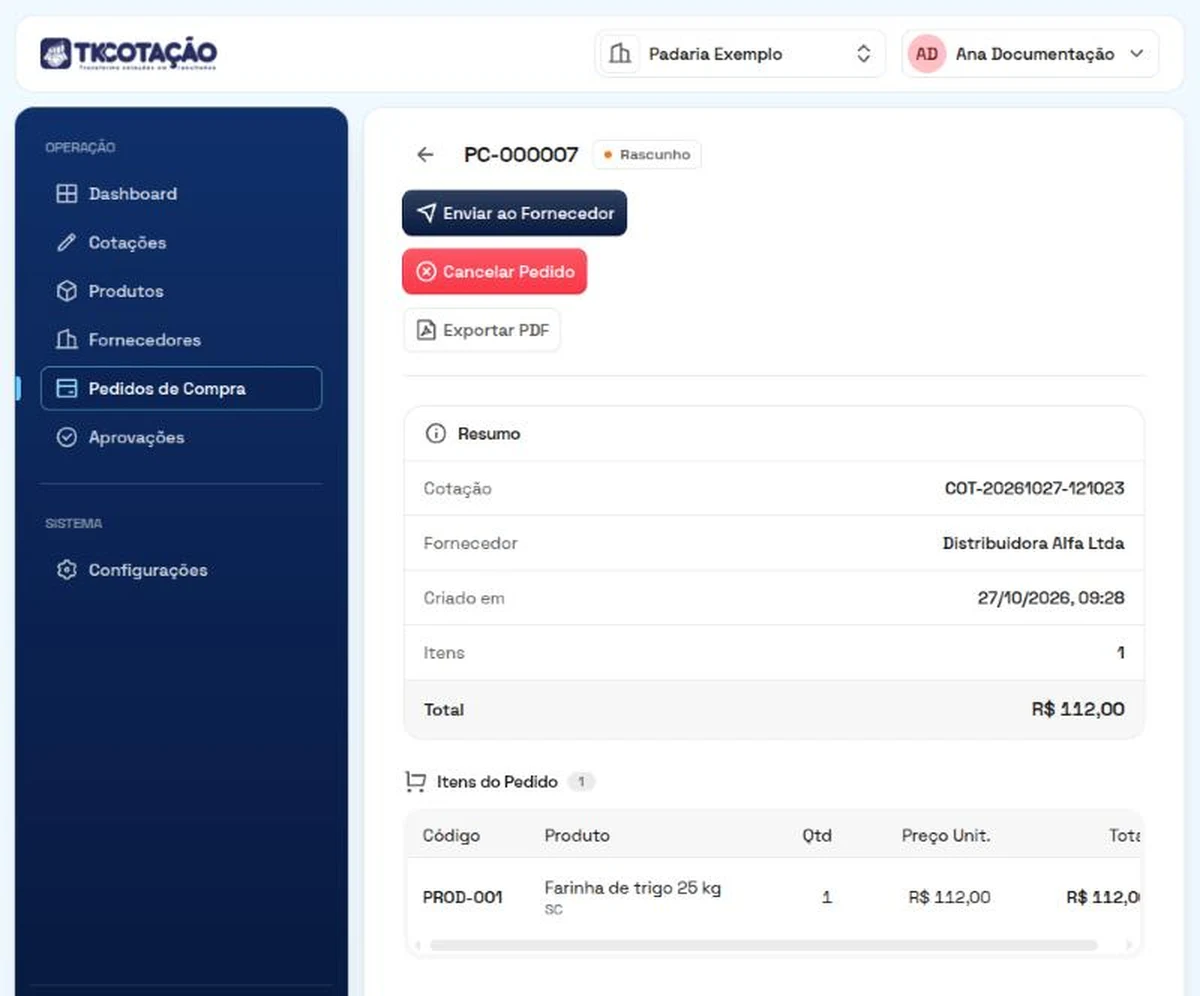1200x996 pixels.
Task: Open the Produtos menu item
Action: [181, 291]
